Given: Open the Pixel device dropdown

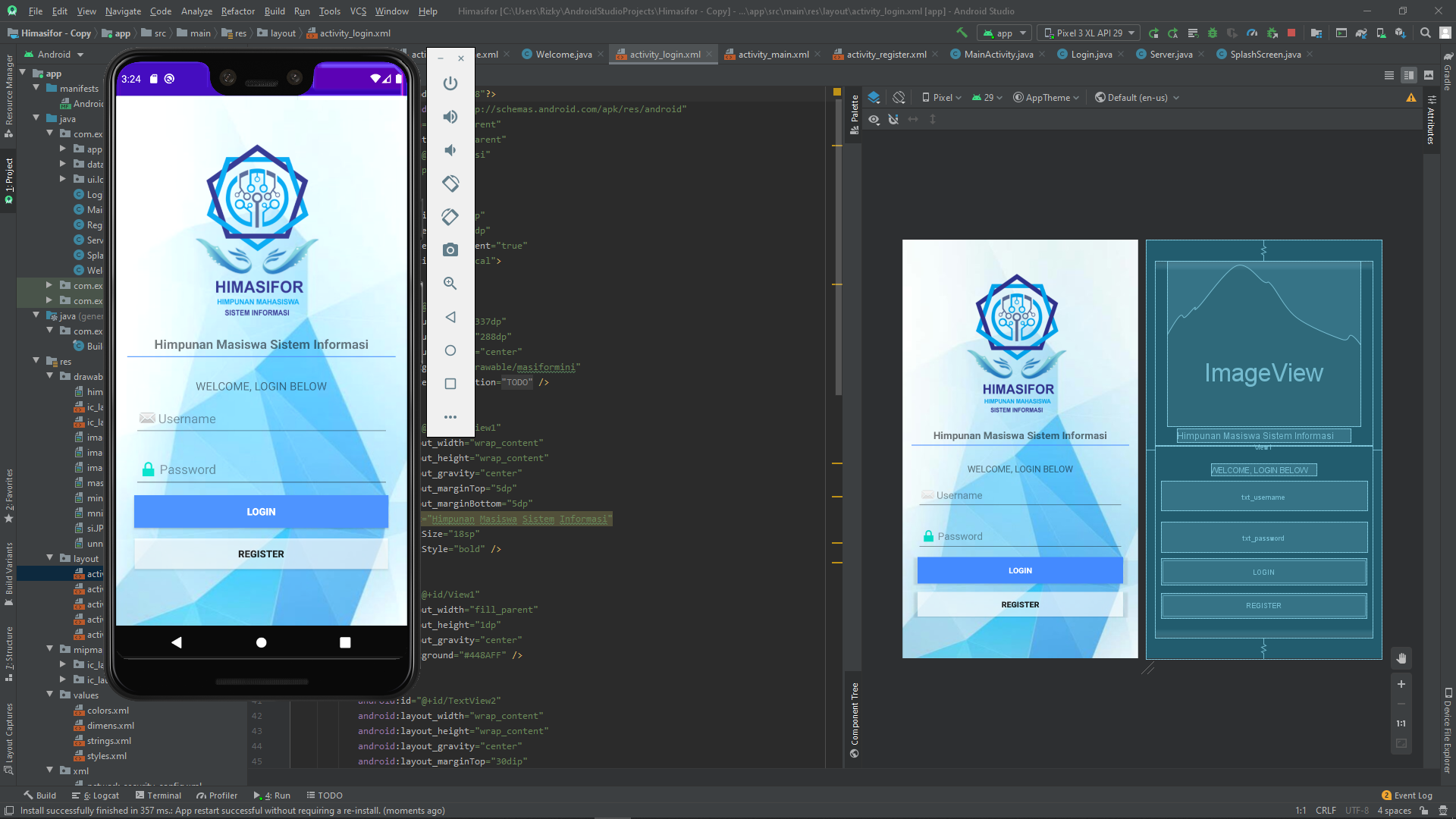Looking at the screenshot, I should [941, 97].
